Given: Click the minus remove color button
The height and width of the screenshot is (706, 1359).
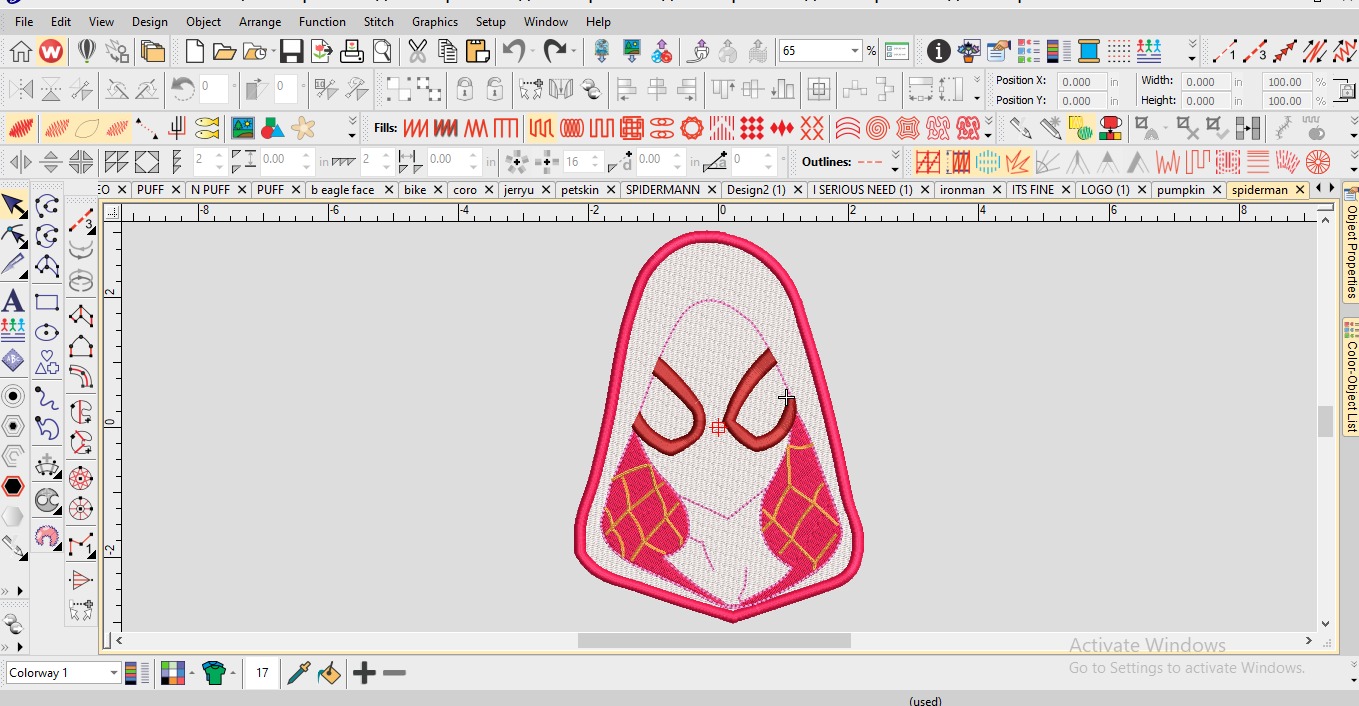Looking at the screenshot, I should (394, 673).
